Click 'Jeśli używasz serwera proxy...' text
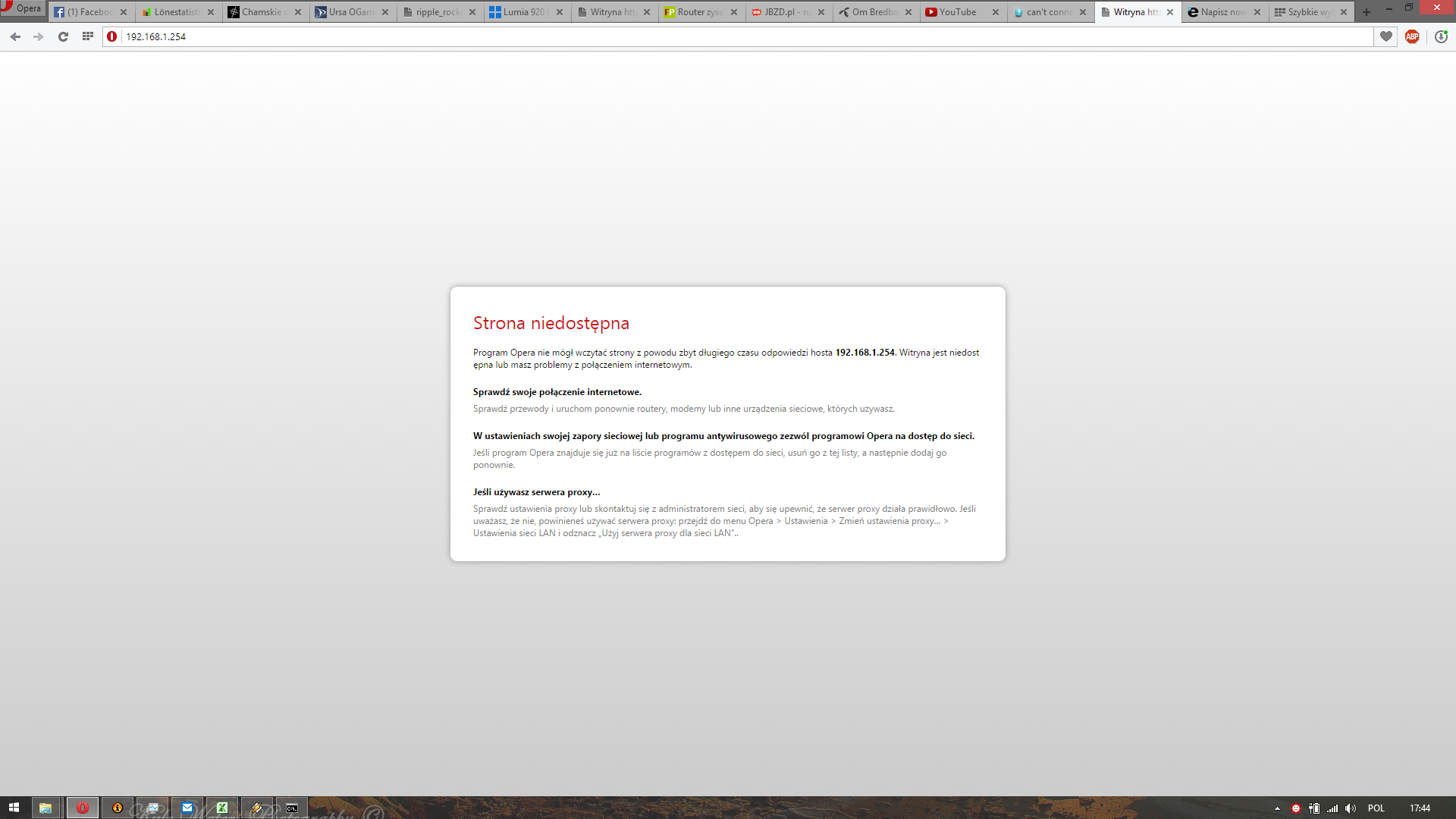1456x819 pixels. coord(537,492)
